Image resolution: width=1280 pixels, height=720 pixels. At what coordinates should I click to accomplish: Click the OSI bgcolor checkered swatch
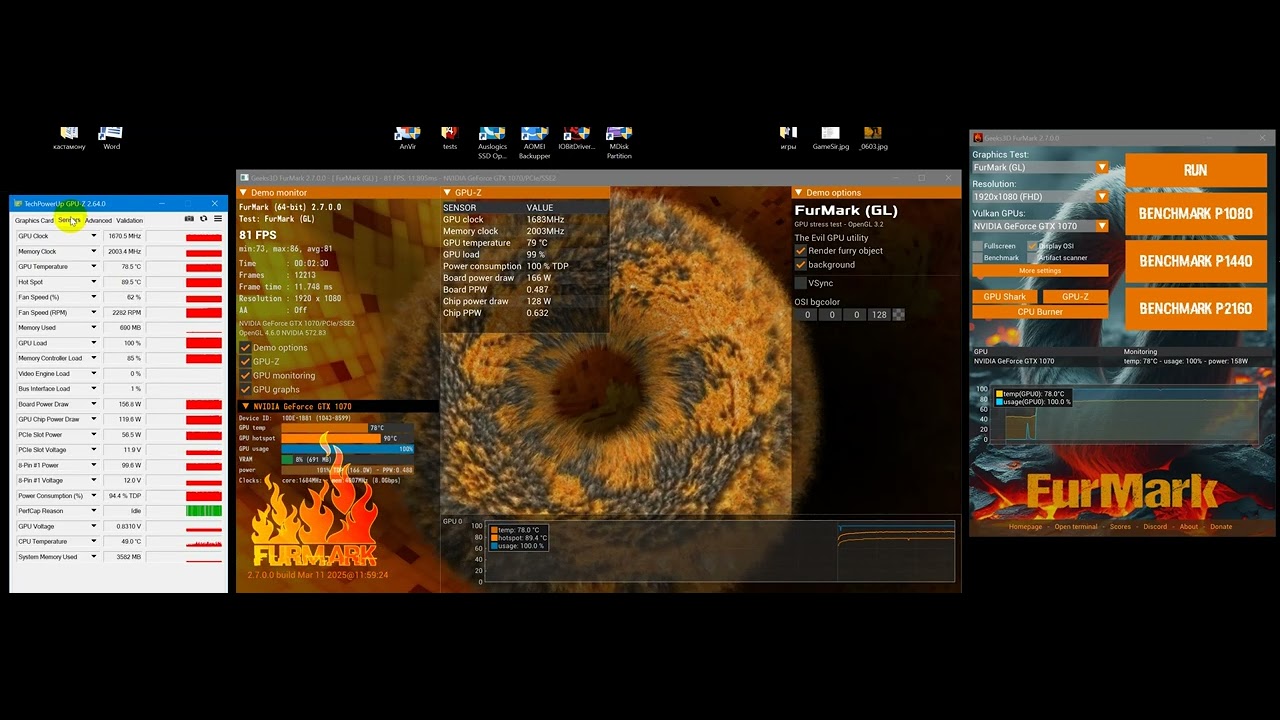click(x=898, y=315)
